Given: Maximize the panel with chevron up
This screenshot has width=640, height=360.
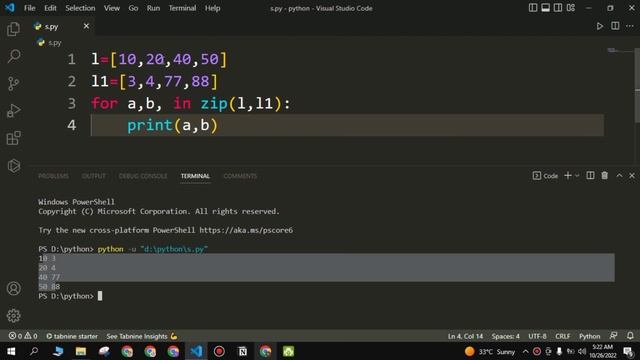Looking at the screenshot, I should [619, 176].
